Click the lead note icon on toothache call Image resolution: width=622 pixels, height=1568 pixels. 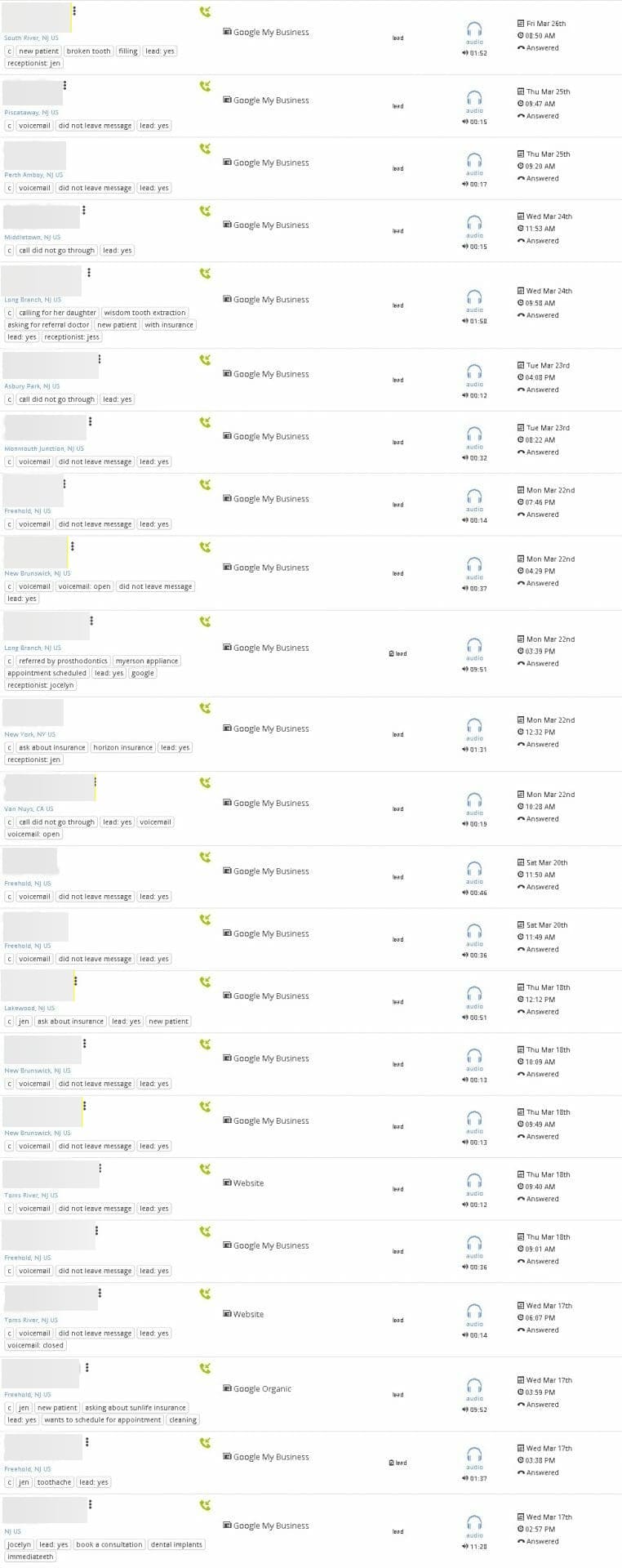click(393, 1463)
